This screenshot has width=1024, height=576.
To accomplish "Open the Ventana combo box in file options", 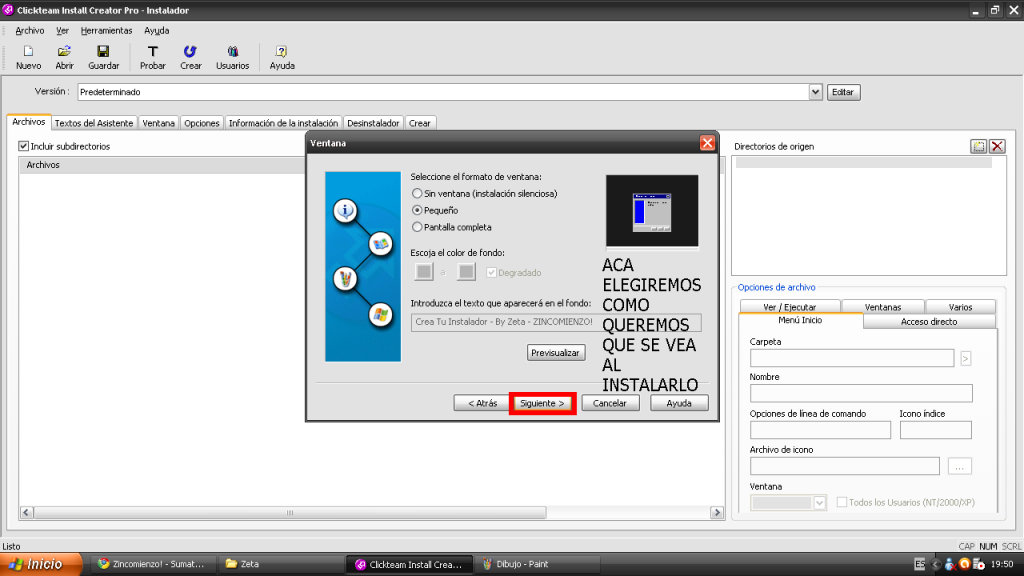I will (788, 502).
